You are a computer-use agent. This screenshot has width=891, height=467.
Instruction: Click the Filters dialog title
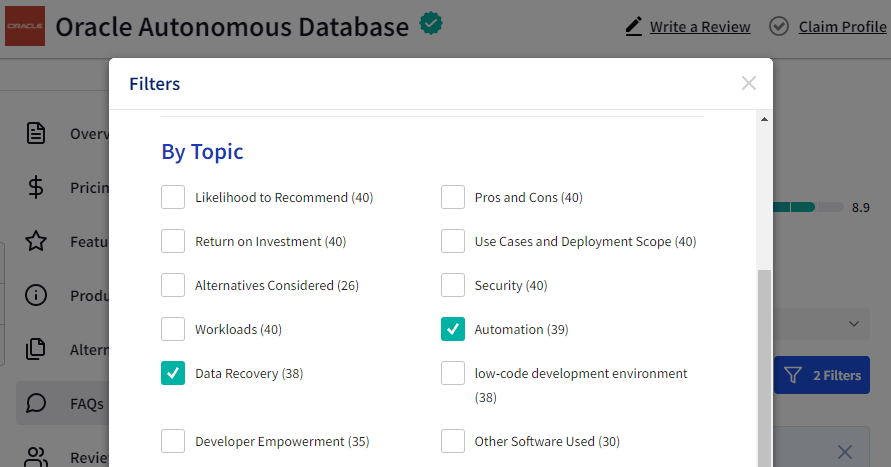point(155,84)
